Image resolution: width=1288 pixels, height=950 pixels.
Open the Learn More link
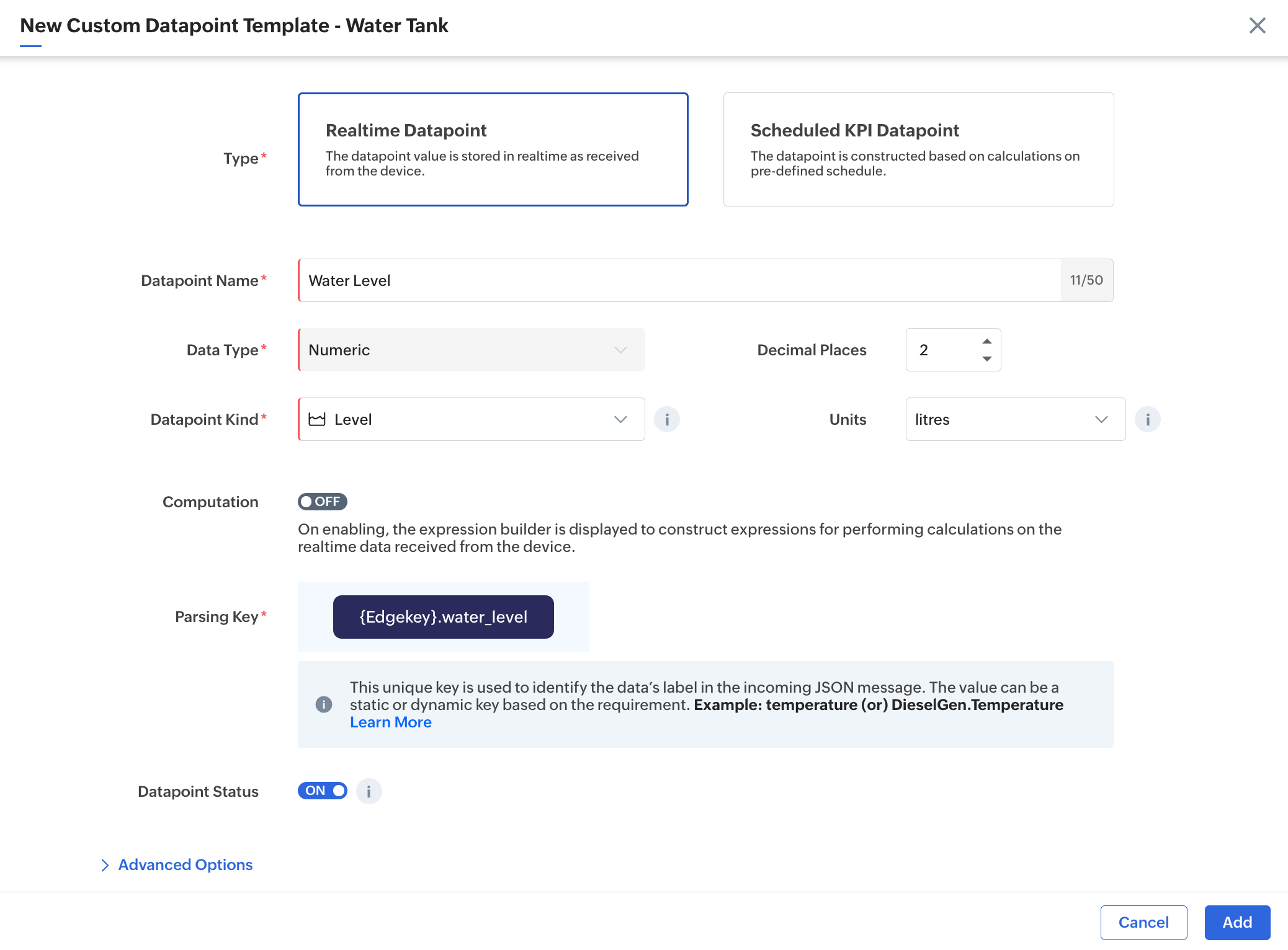(390, 722)
